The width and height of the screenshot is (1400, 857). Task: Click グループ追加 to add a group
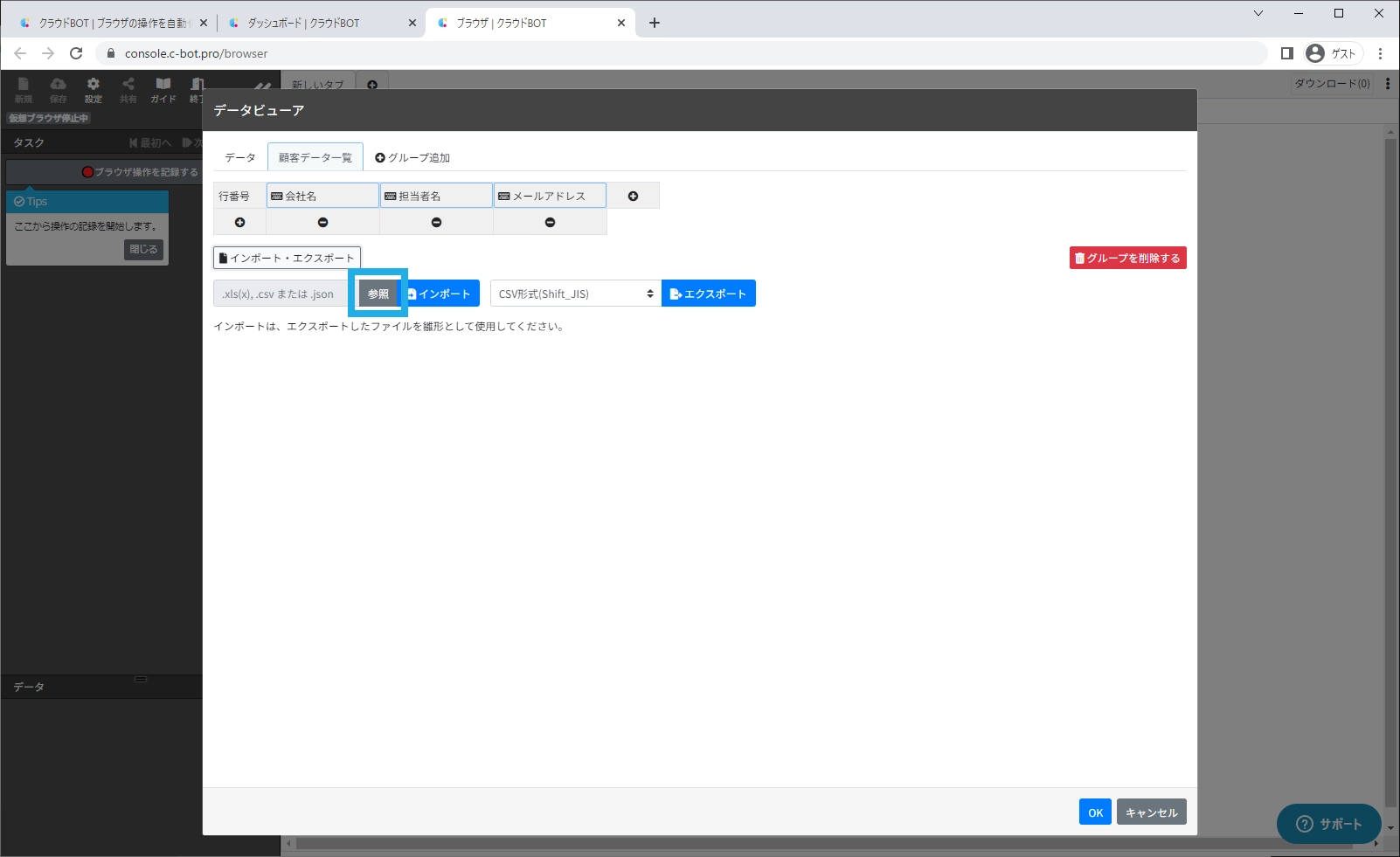(x=412, y=157)
